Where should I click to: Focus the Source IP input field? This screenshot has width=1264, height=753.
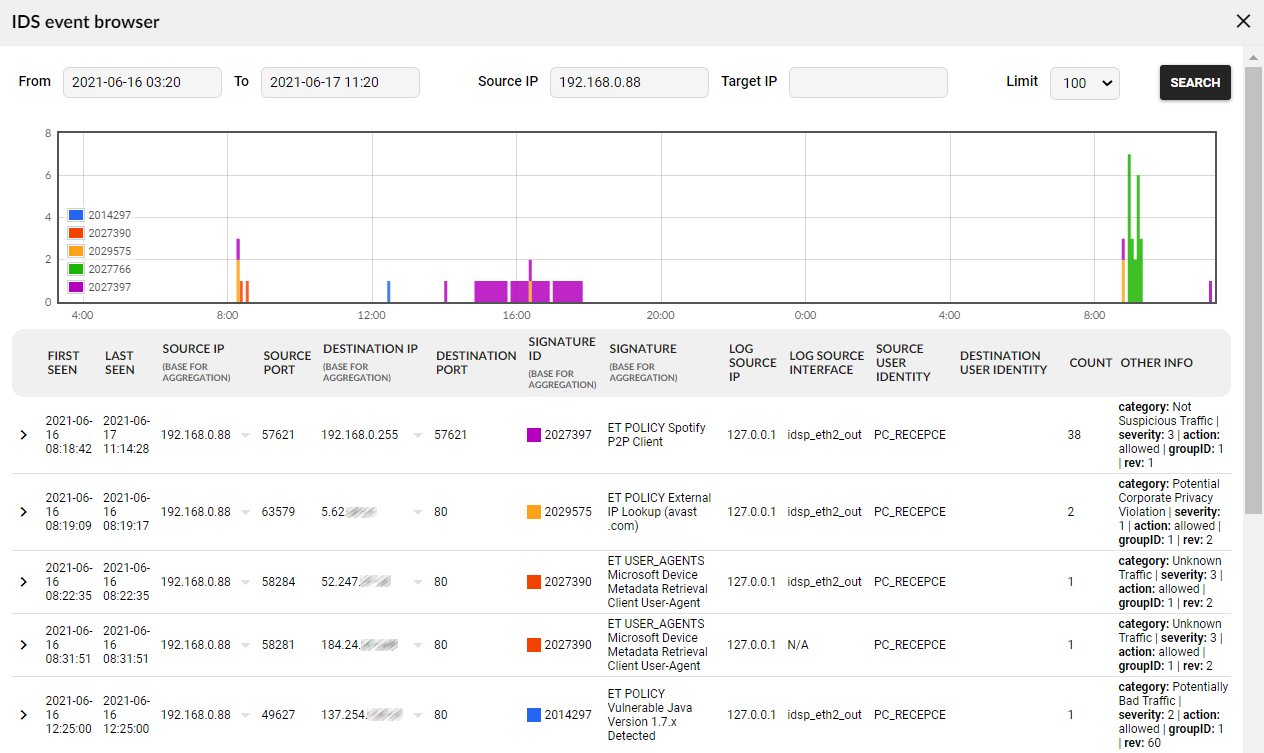tap(629, 82)
